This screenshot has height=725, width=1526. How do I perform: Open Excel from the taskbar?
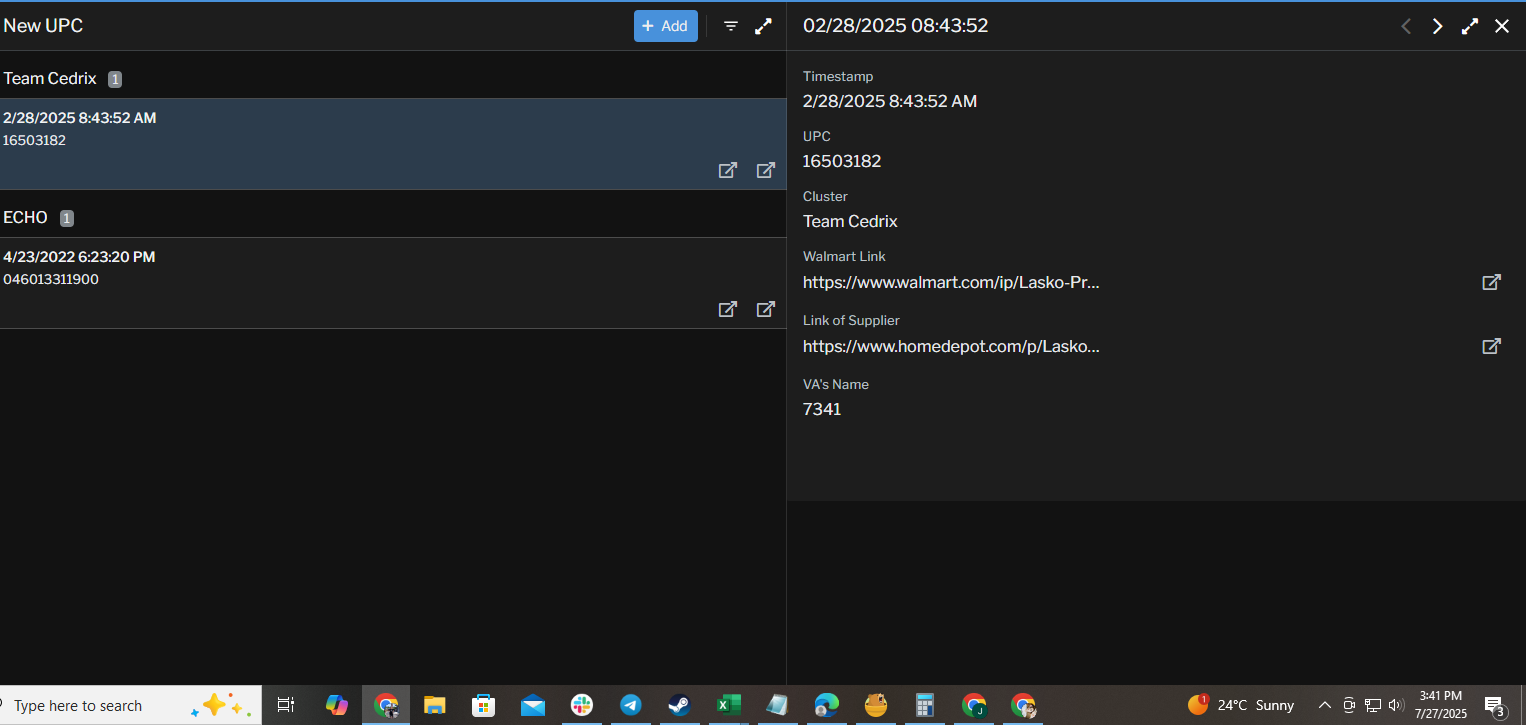[728, 705]
